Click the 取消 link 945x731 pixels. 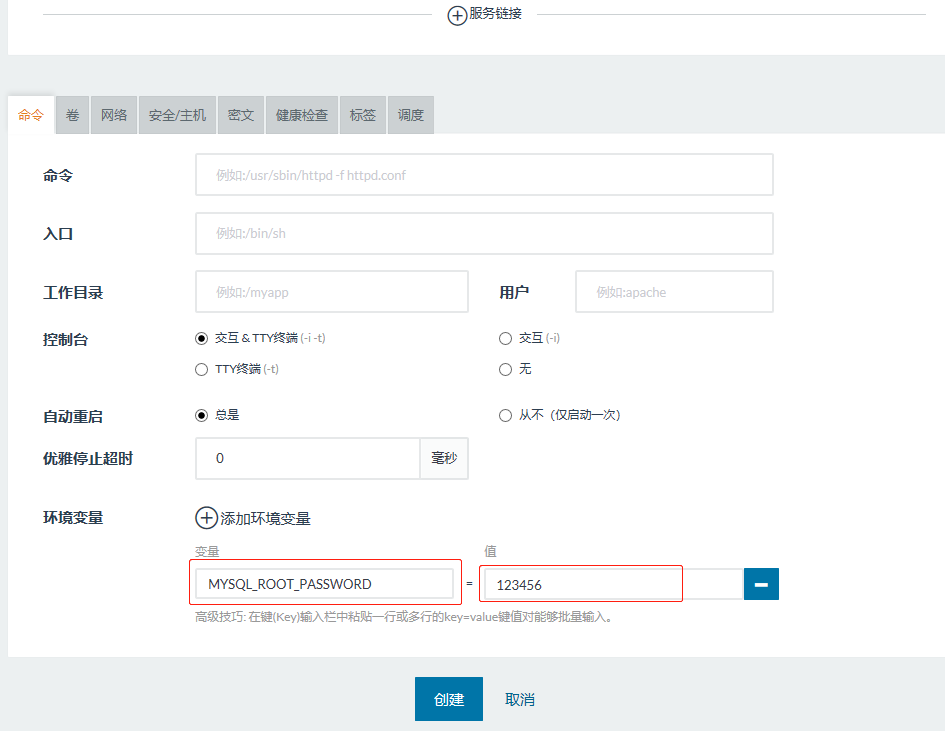pyautogui.click(x=520, y=700)
